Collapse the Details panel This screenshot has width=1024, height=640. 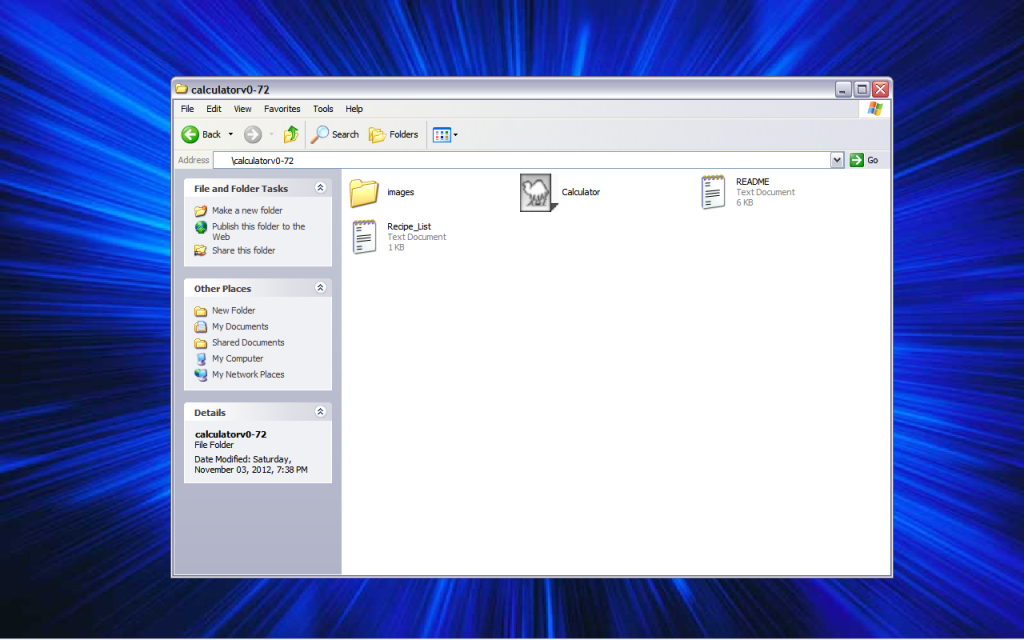[x=320, y=412]
